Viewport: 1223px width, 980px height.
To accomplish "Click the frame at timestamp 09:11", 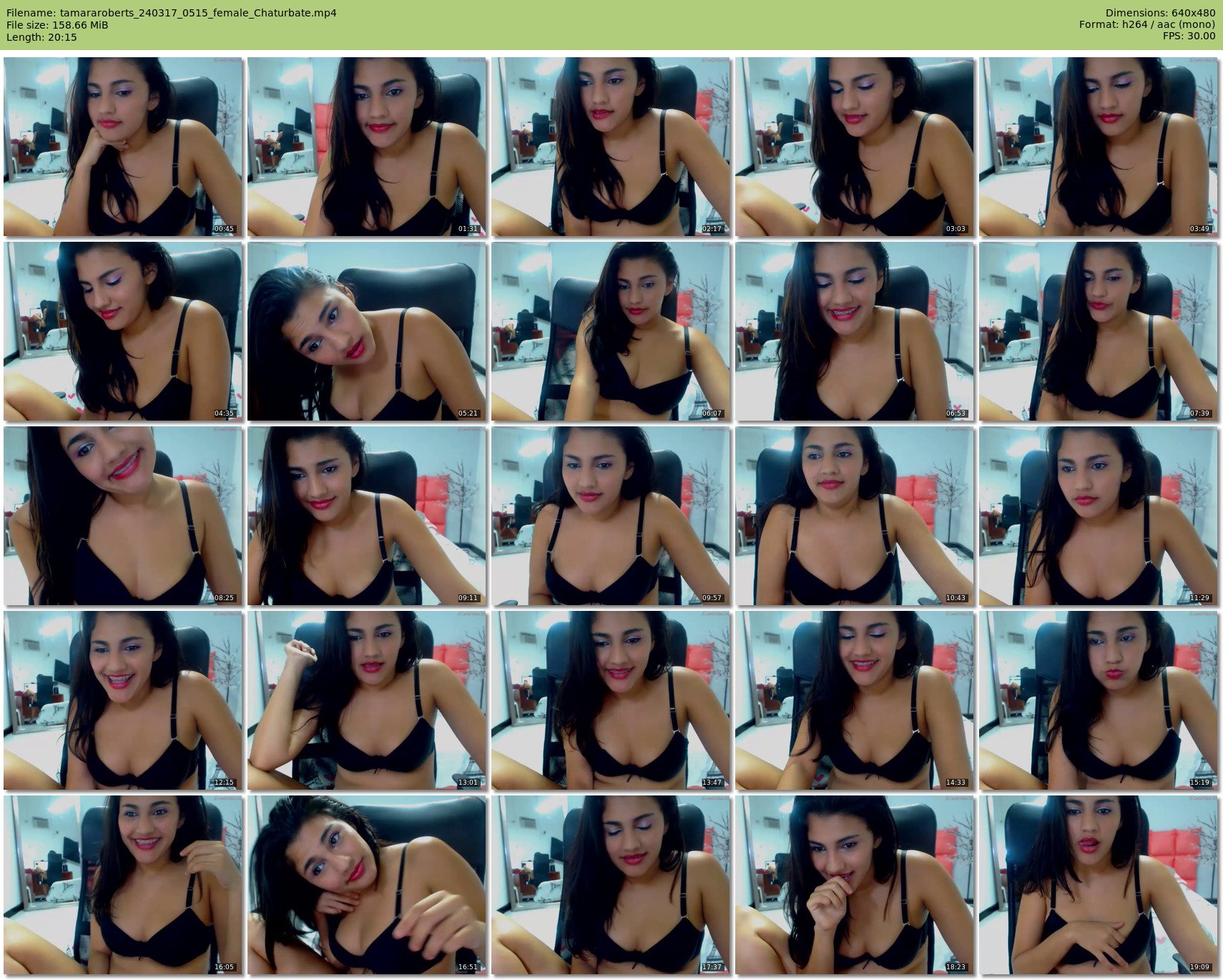I will tap(367, 516).
